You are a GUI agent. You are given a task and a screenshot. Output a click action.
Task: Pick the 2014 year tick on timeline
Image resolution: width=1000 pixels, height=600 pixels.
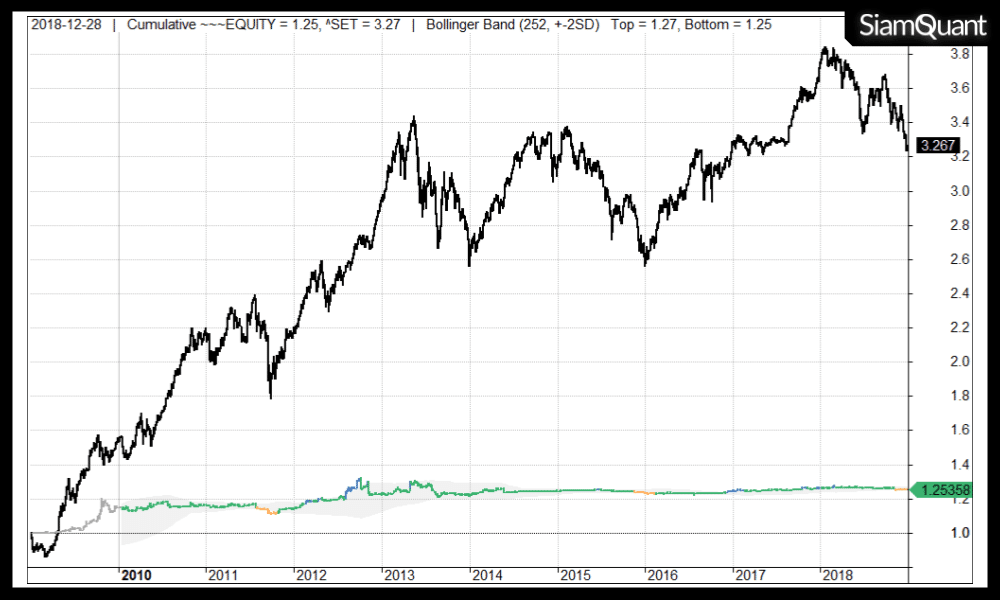click(x=486, y=575)
